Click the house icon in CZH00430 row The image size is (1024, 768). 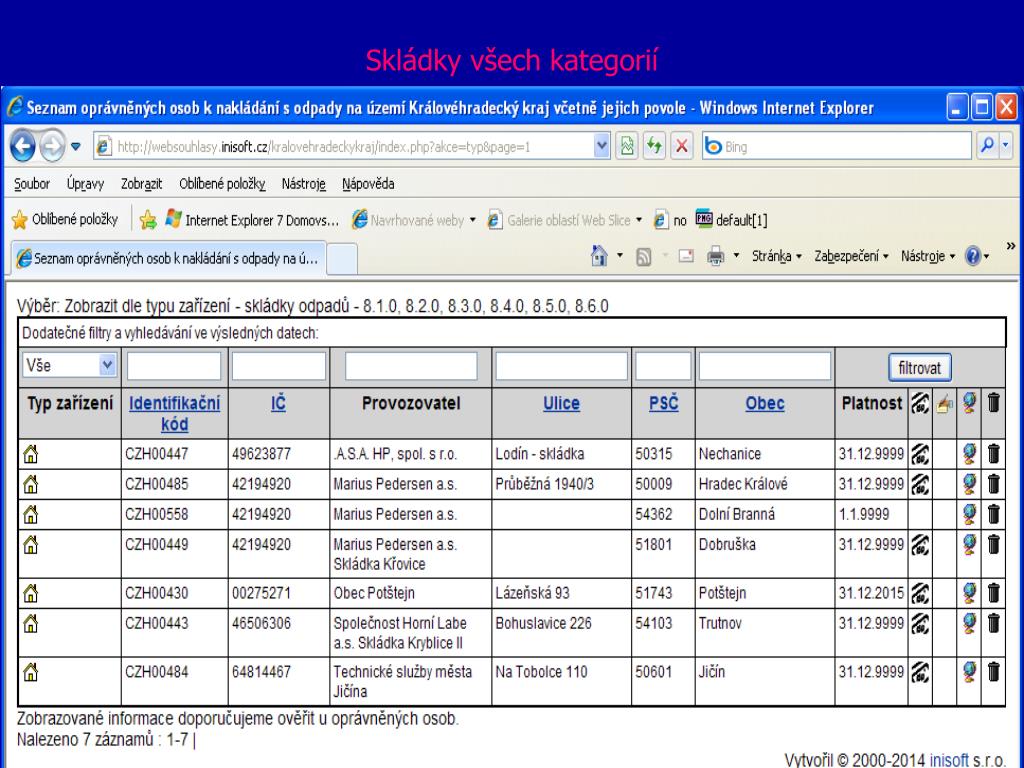pyautogui.click(x=30, y=592)
